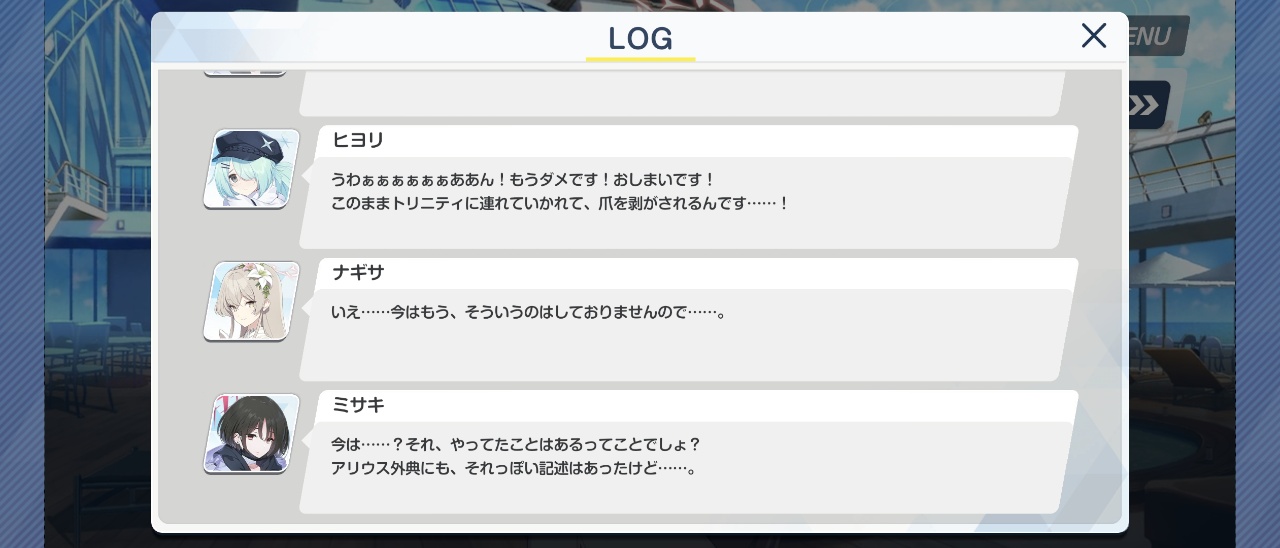
Task: Select the ナギサ speaker name label
Action: pyautogui.click(x=358, y=273)
